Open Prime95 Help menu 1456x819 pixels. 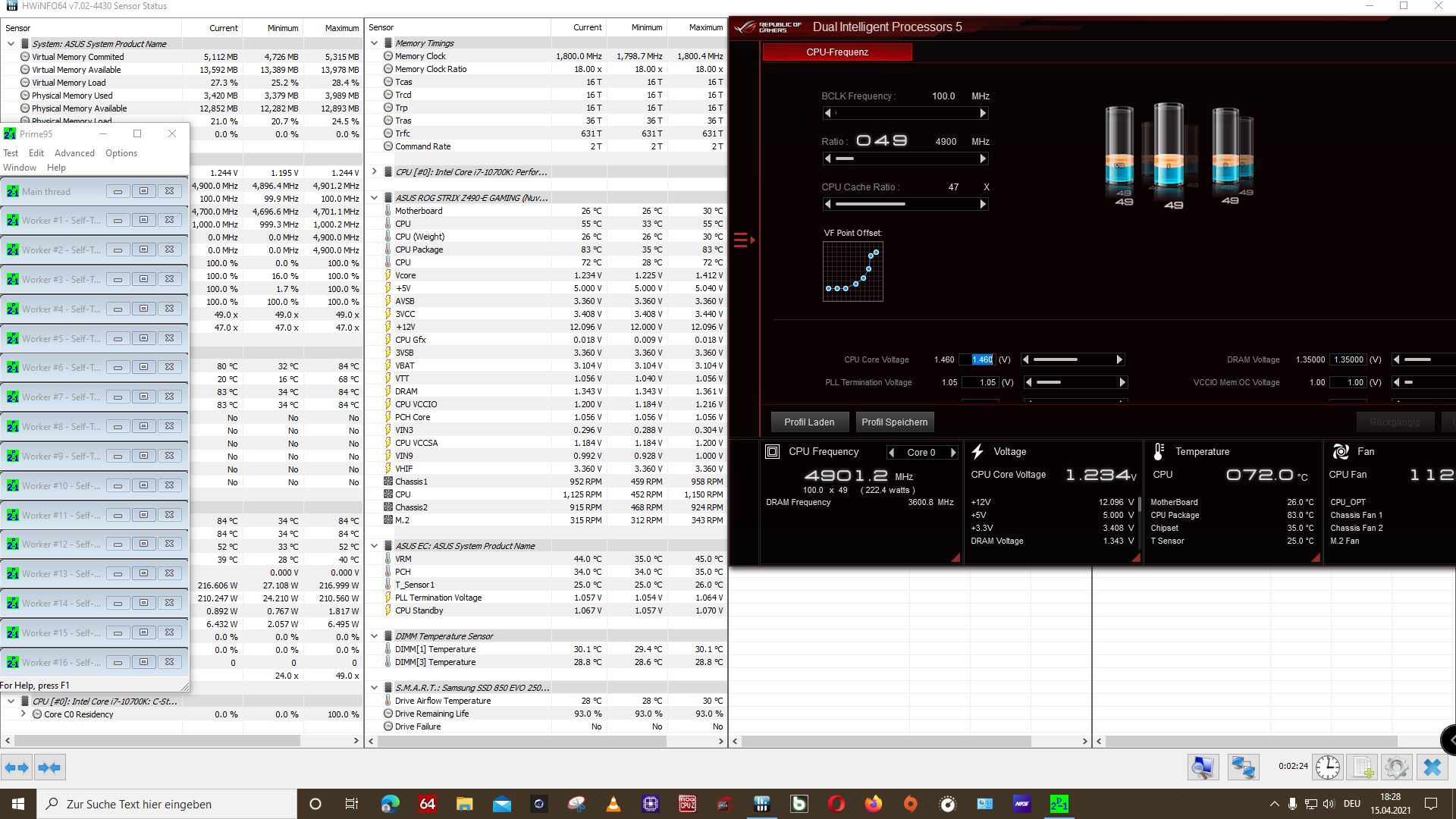56,168
